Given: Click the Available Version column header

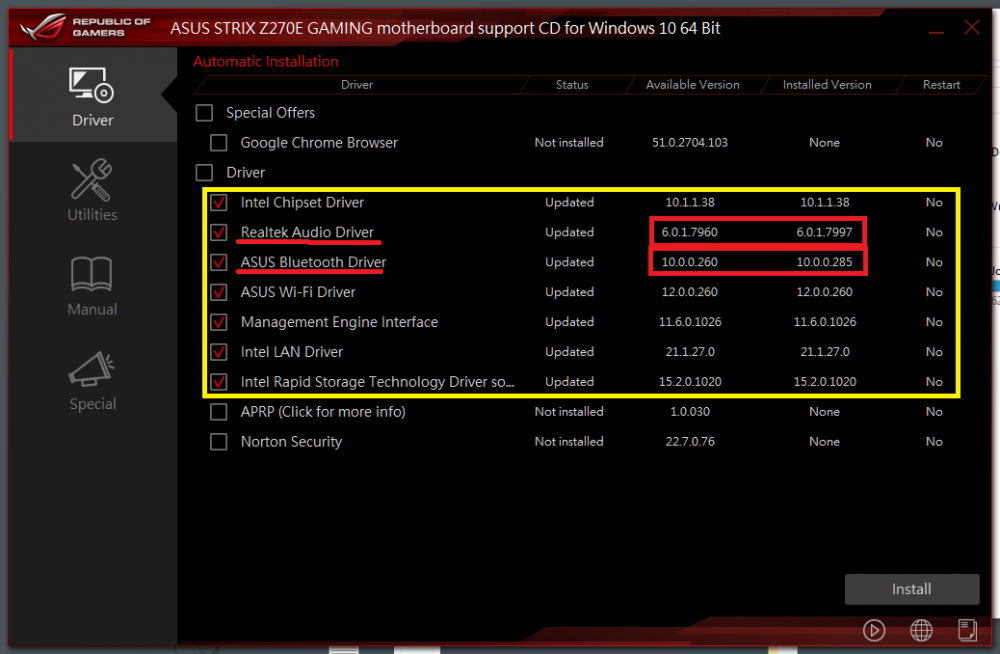Looking at the screenshot, I should (x=692, y=85).
